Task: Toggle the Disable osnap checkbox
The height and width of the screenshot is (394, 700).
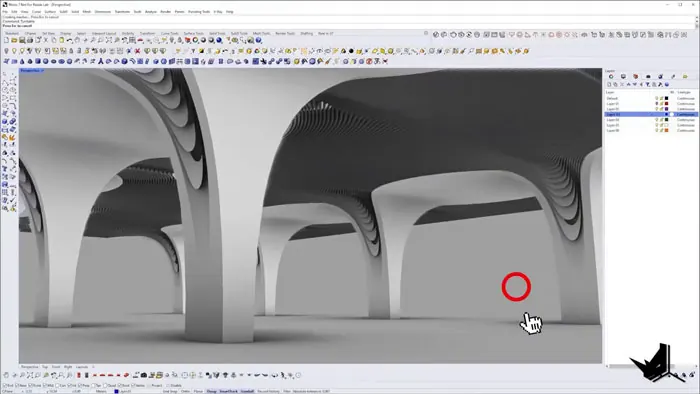Action: click(168, 386)
